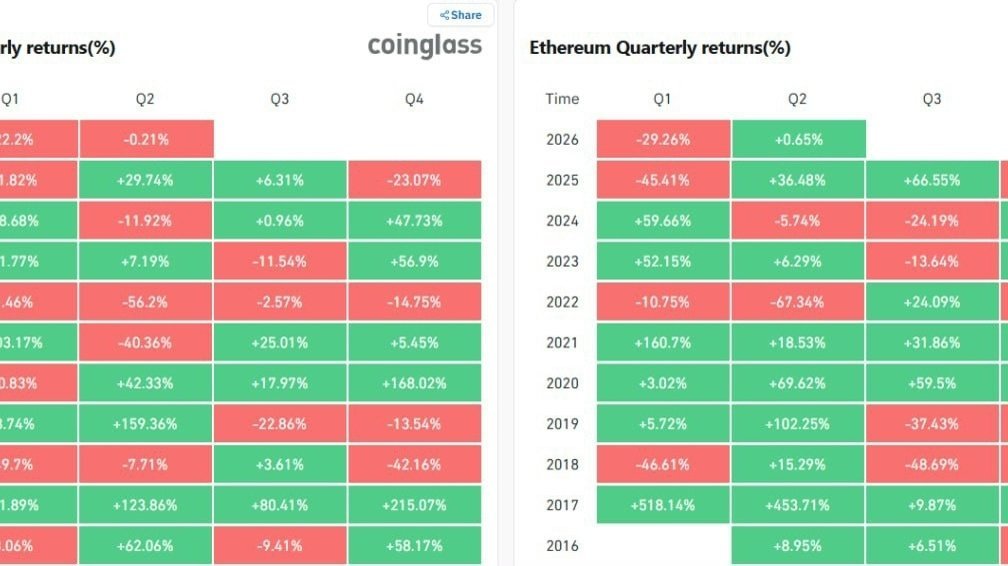Click the Time column header

tap(562, 99)
